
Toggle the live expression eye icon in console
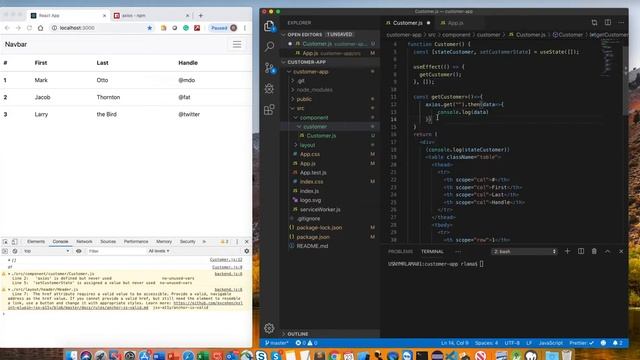tap(79, 251)
